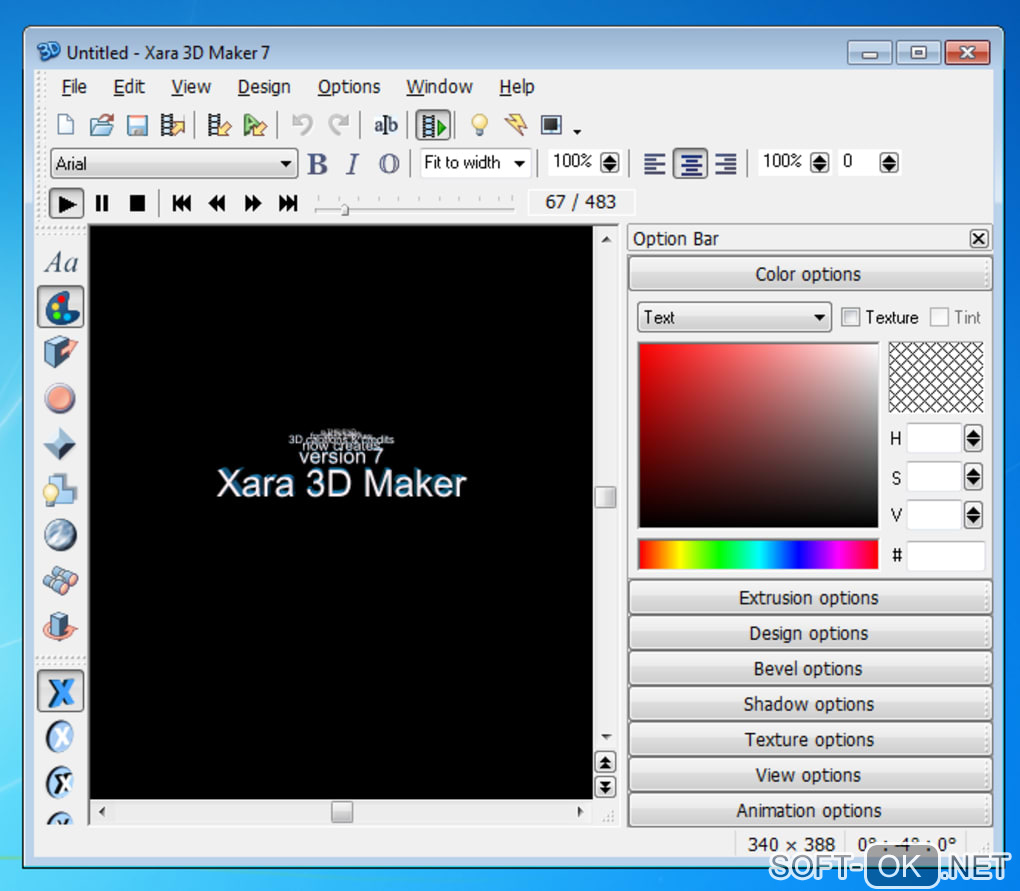Click the Redo arrow
Screen dimensions: 1020x891
point(338,124)
